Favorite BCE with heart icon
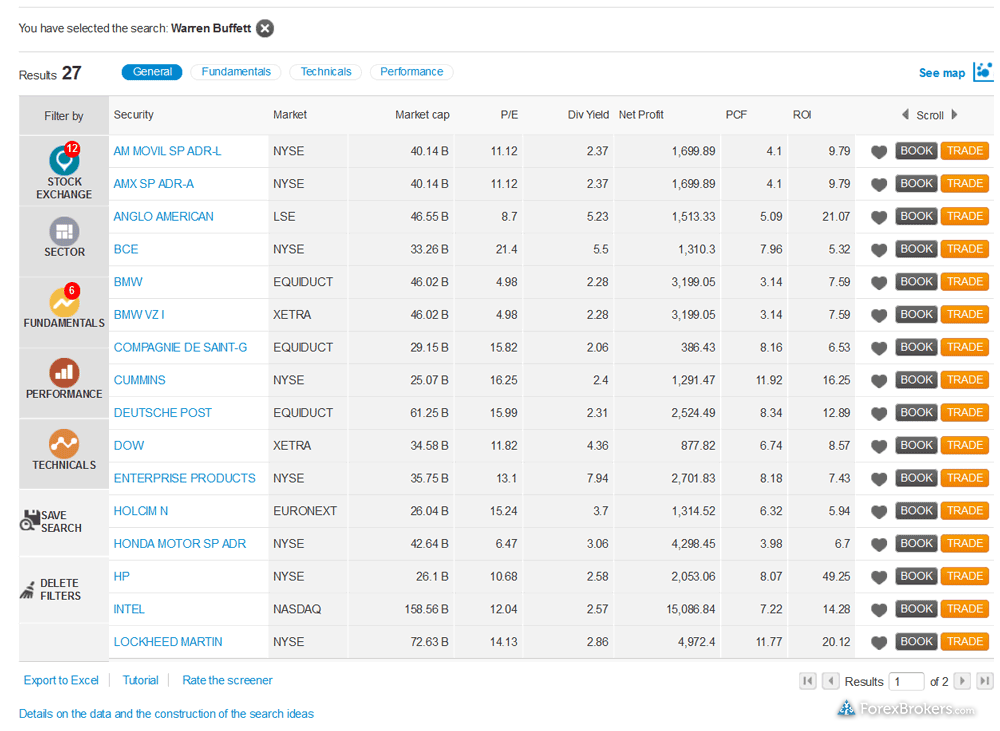The width and height of the screenshot is (1000, 731). 879,250
